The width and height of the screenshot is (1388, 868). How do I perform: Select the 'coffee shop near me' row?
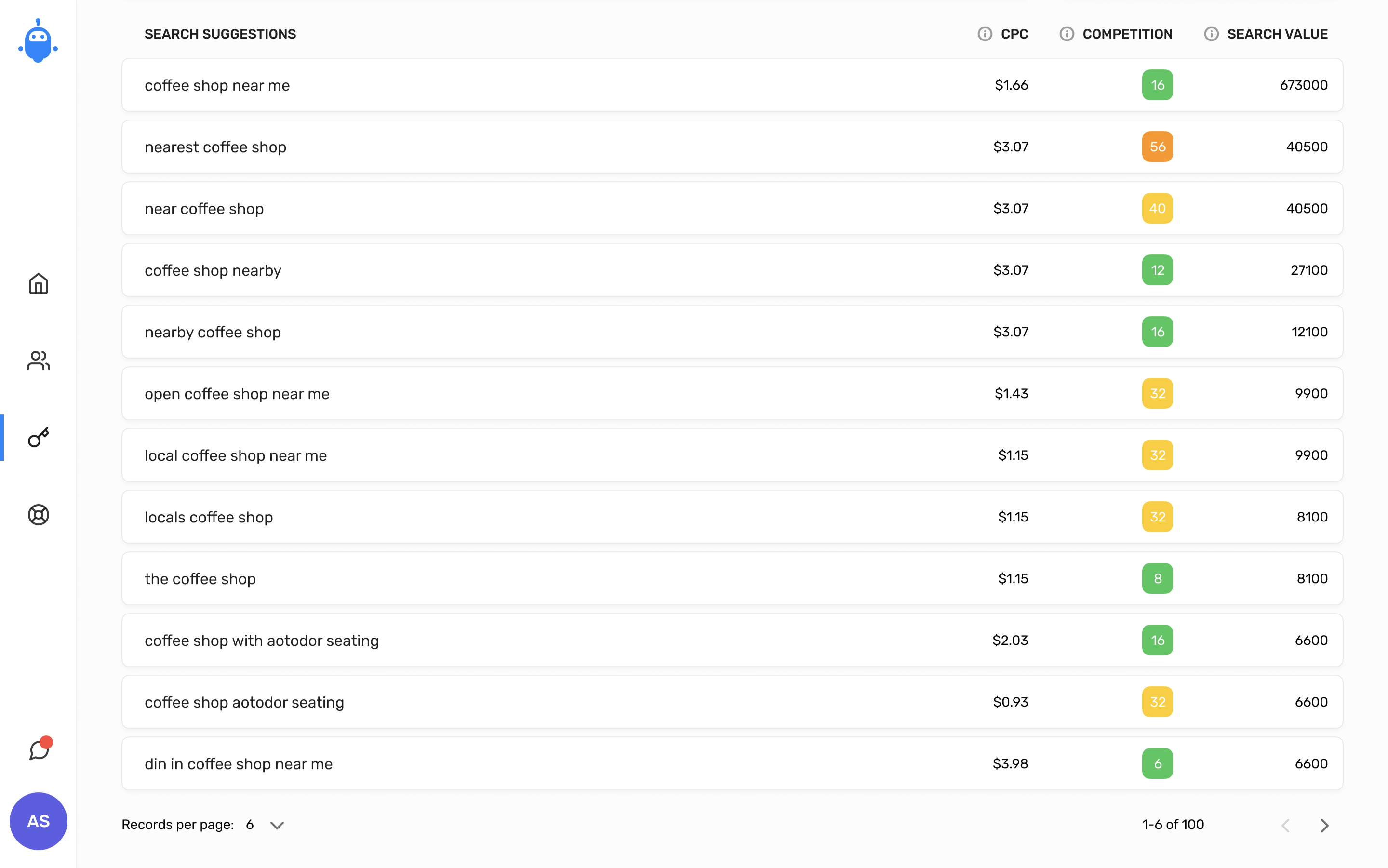[x=732, y=85]
